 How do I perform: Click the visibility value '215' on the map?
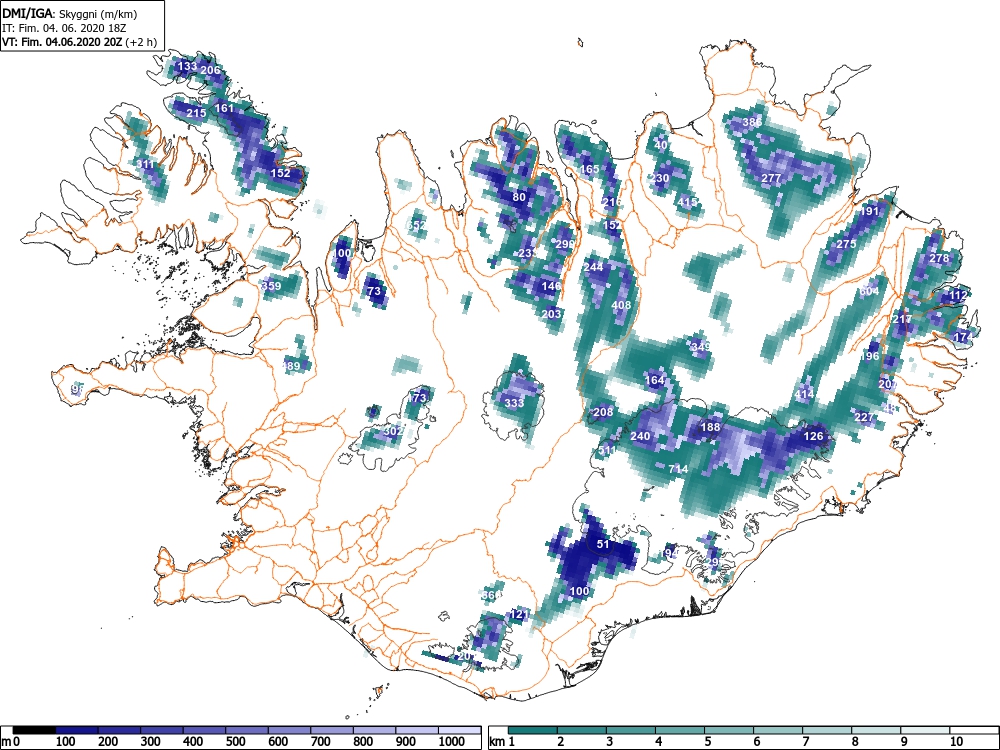[x=196, y=113]
